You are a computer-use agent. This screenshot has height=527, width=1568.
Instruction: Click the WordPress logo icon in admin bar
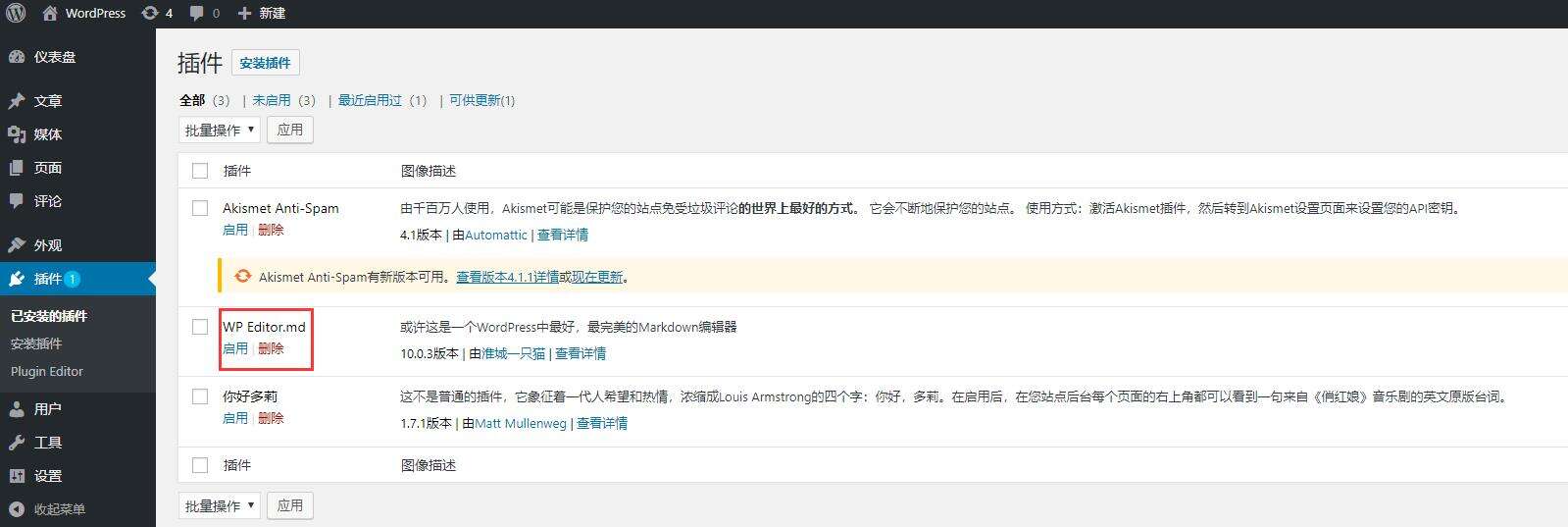point(16,13)
